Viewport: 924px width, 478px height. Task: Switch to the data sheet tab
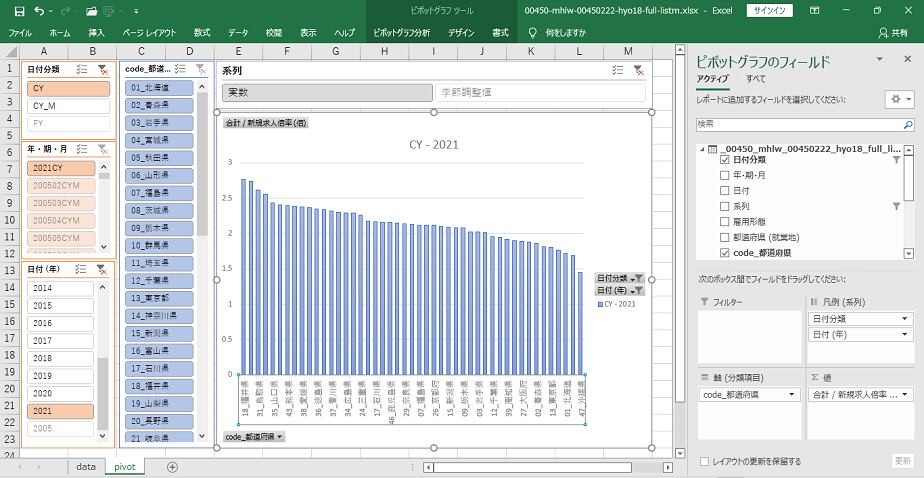[x=86, y=467]
